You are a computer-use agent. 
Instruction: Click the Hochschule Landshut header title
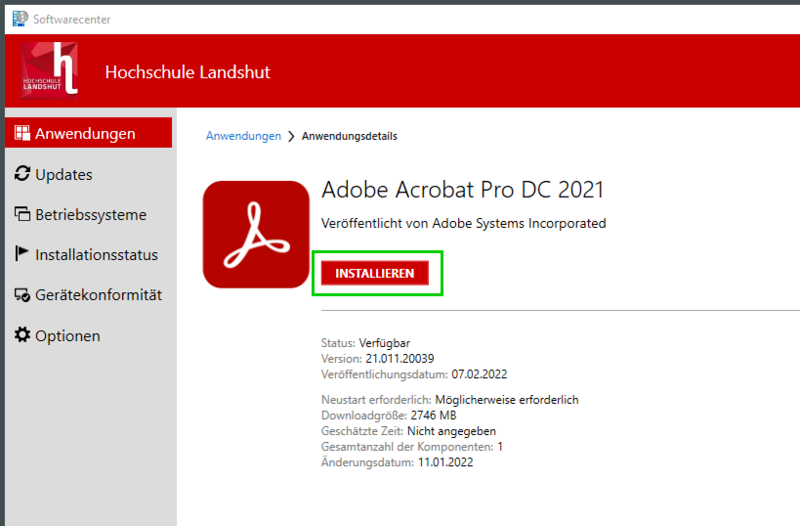tap(187, 72)
